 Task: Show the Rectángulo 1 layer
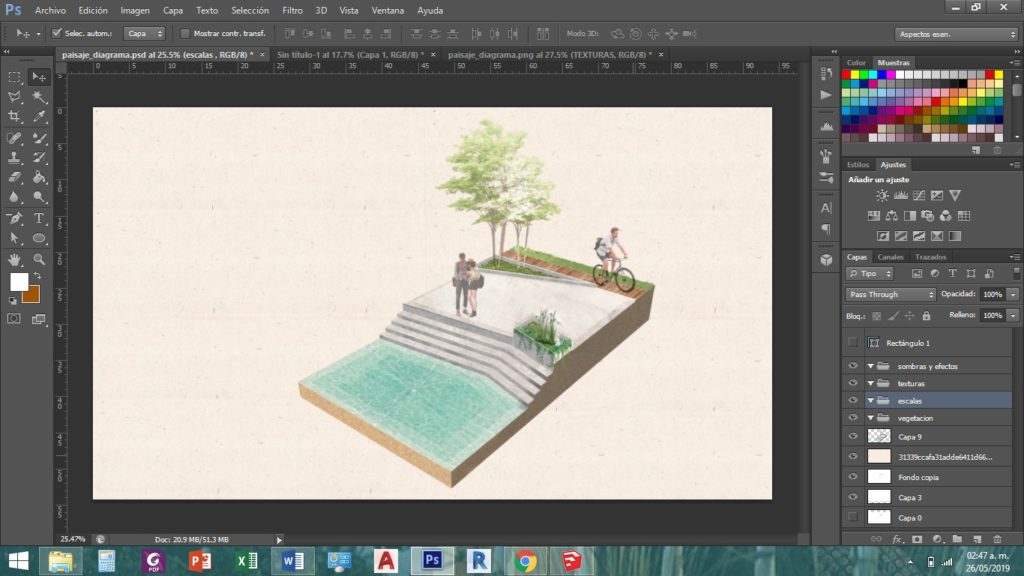point(853,342)
